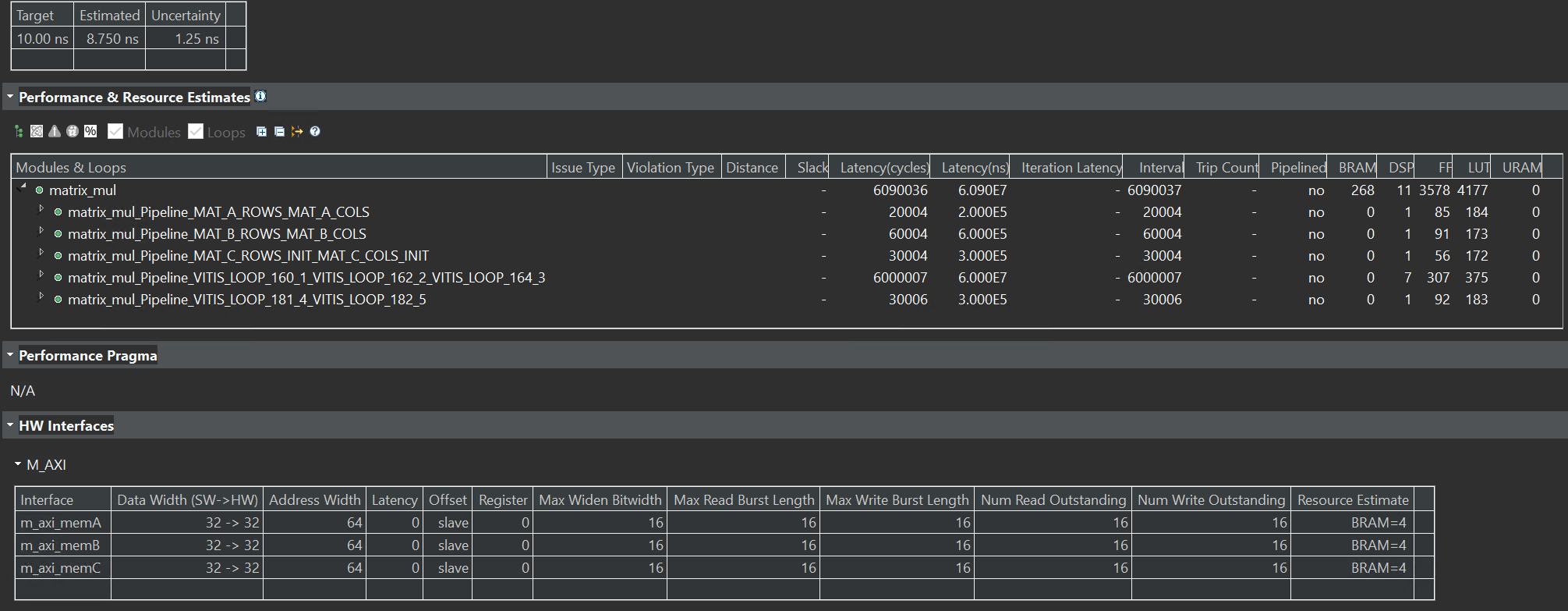Image resolution: width=1568 pixels, height=611 pixels.
Task: Collapse the matrix_mul tree node
Action: [22, 187]
